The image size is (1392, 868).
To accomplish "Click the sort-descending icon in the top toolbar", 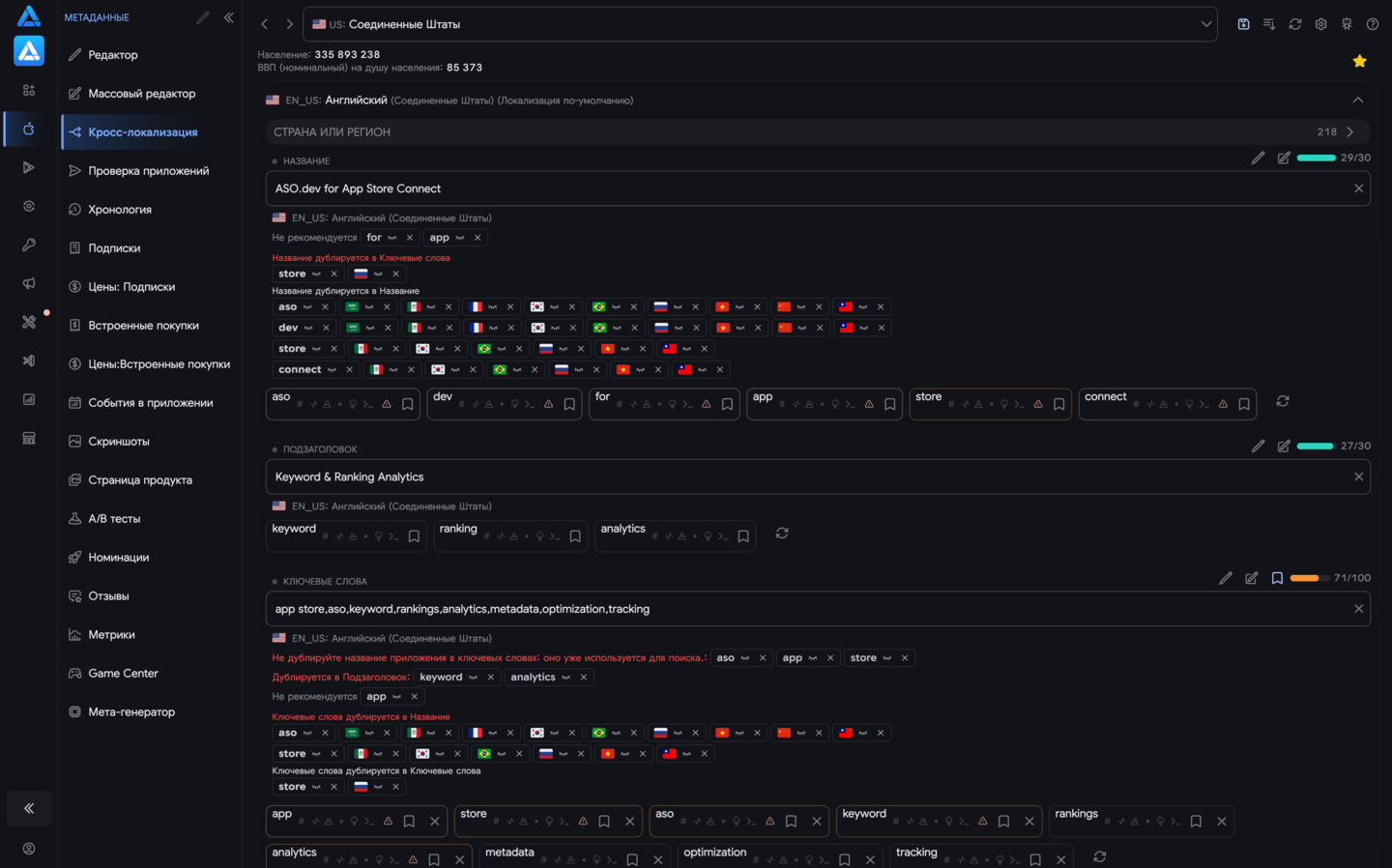I will 1269,24.
